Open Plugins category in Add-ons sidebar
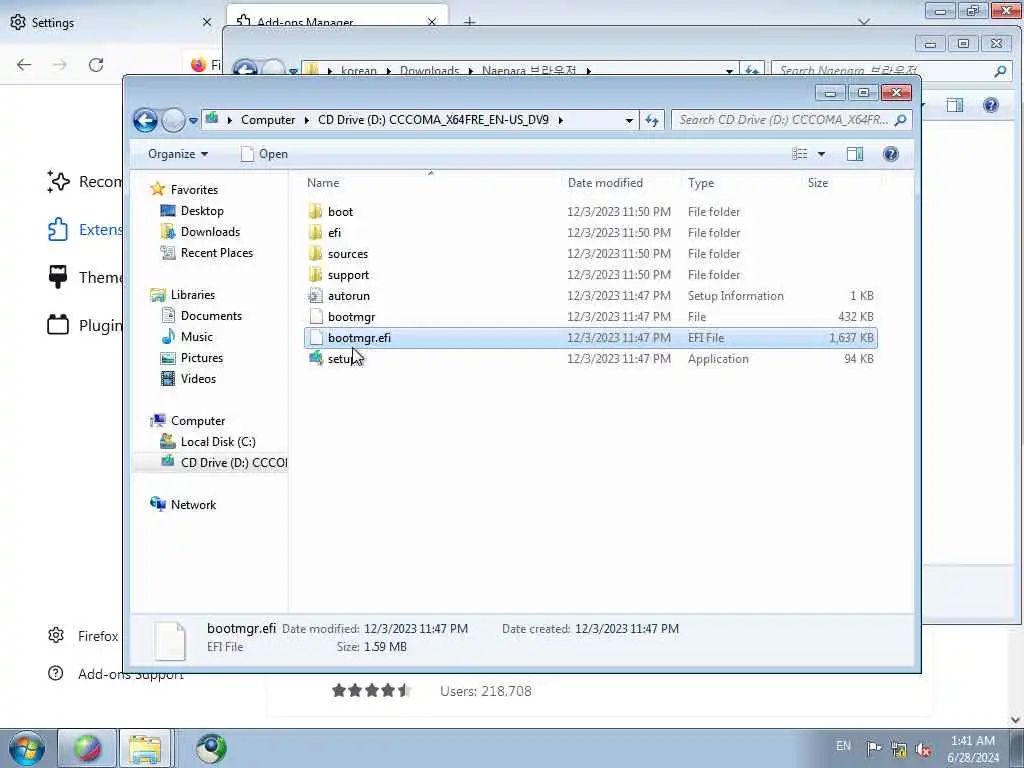 click(84, 325)
